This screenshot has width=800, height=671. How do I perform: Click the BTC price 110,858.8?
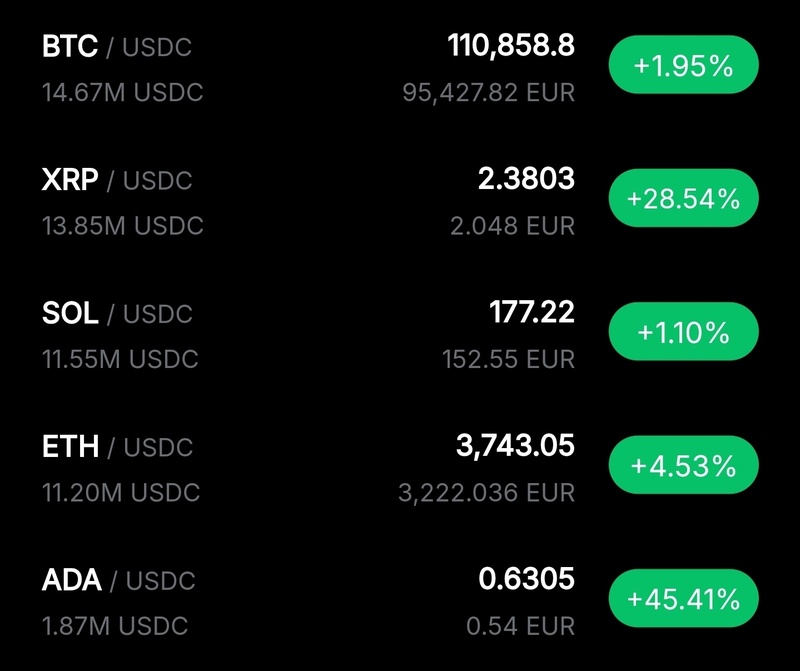[511, 45]
